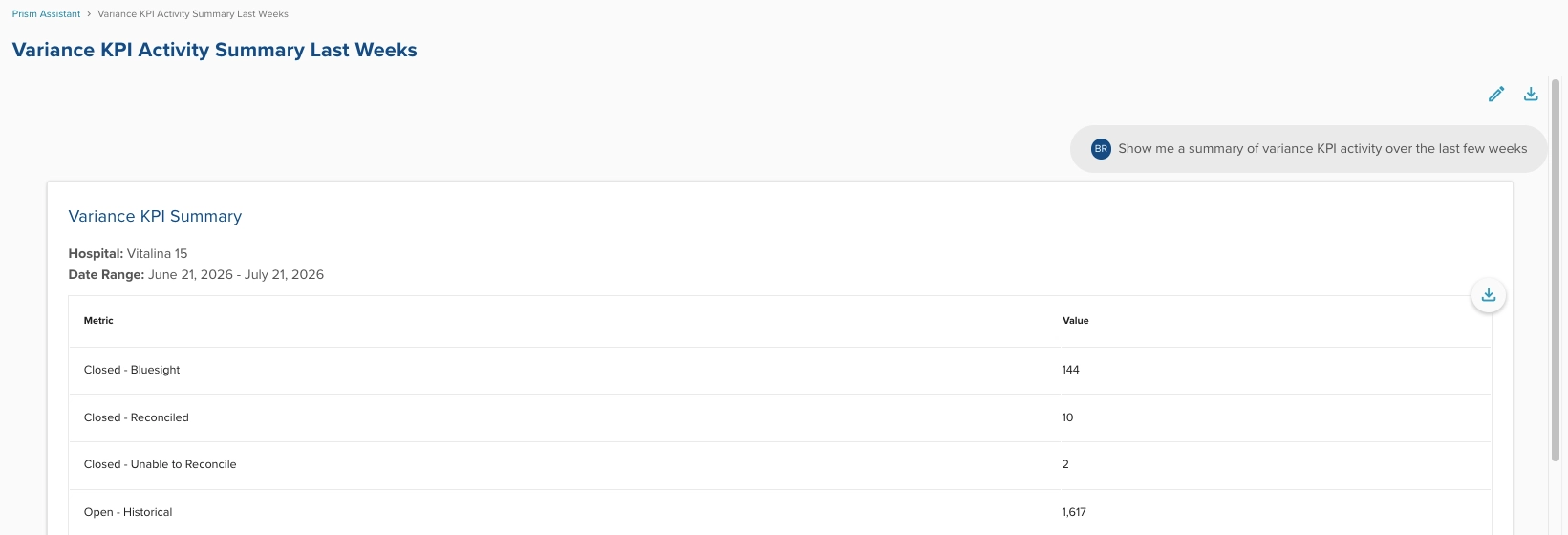Click the page title heading

click(x=215, y=50)
